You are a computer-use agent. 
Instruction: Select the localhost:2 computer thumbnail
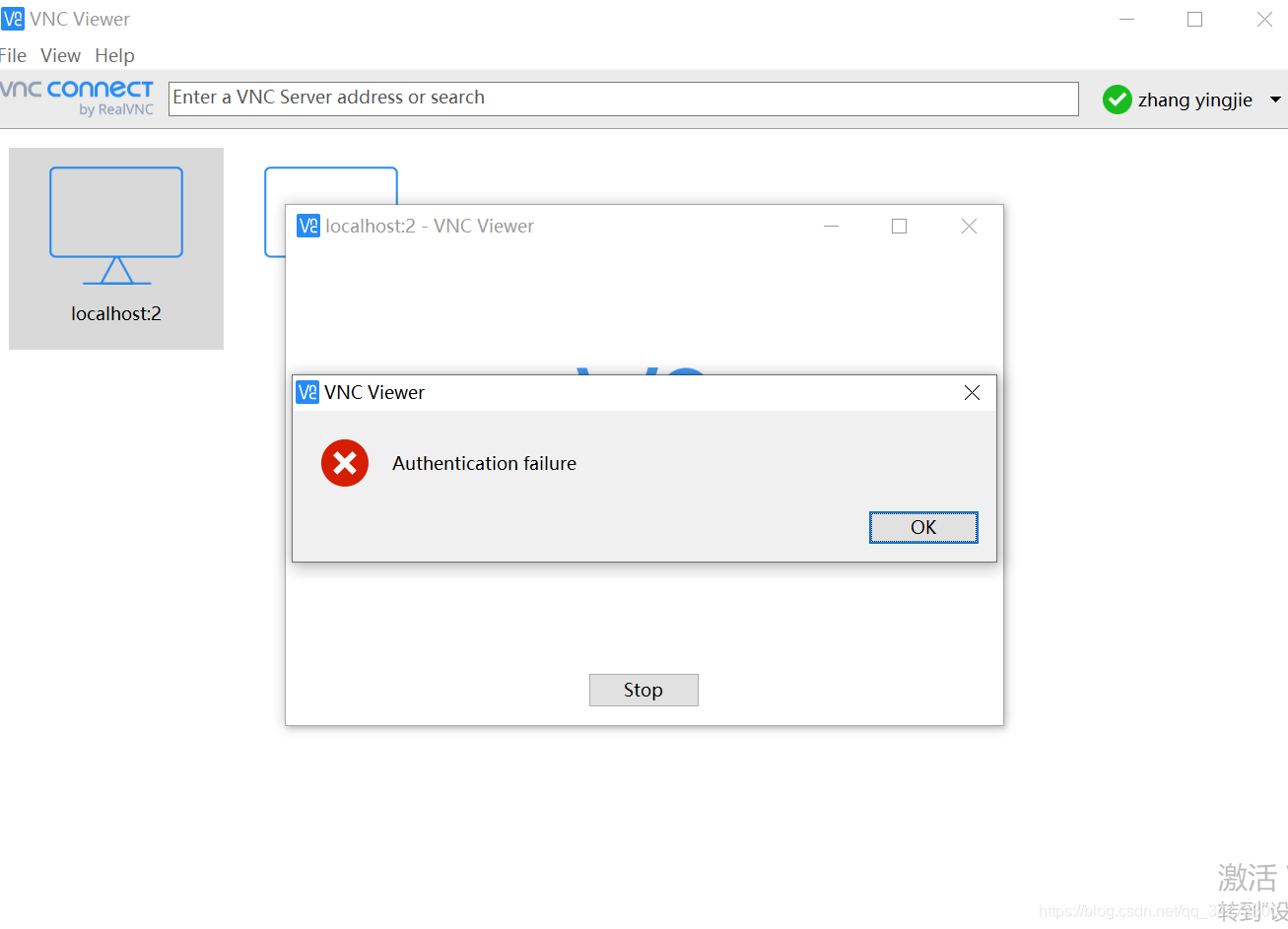coord(116,248)
